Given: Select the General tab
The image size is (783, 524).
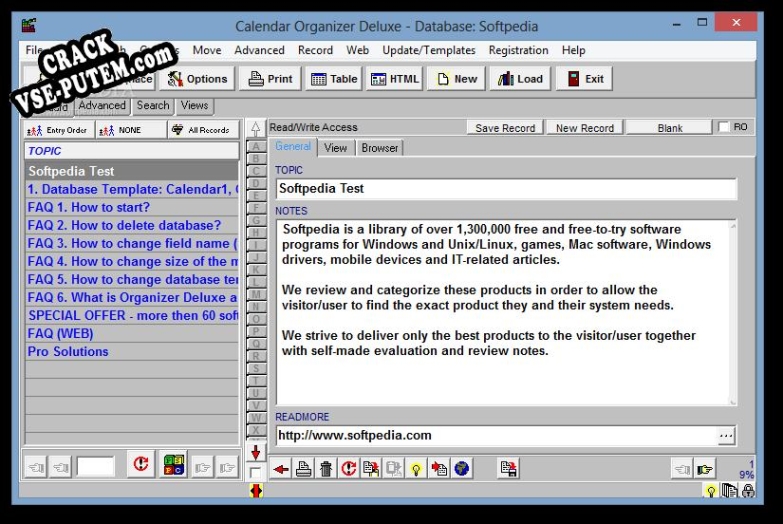Looking at the screenshot, I should (x=293, y=146).
